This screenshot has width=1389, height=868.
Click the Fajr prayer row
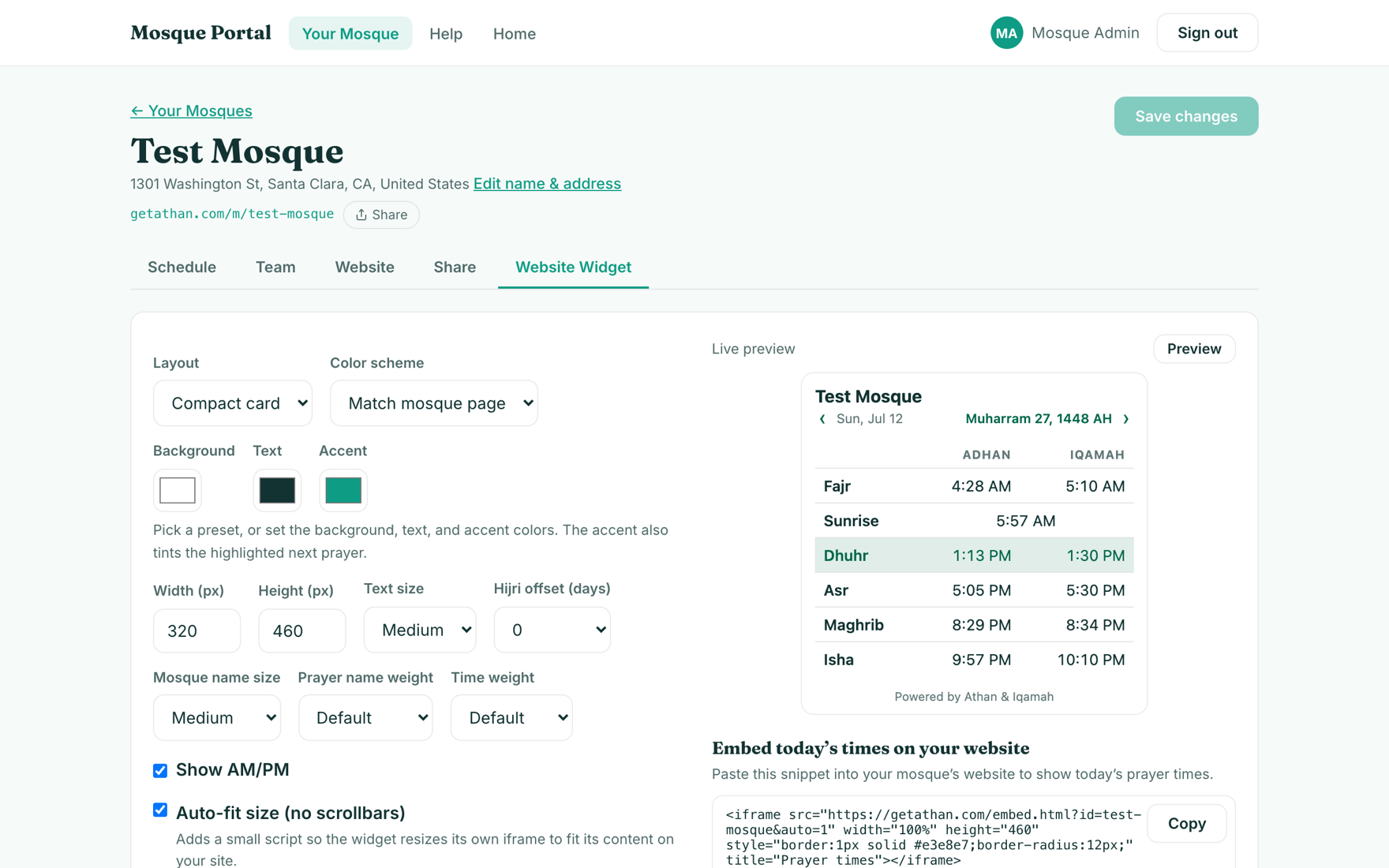974,486
